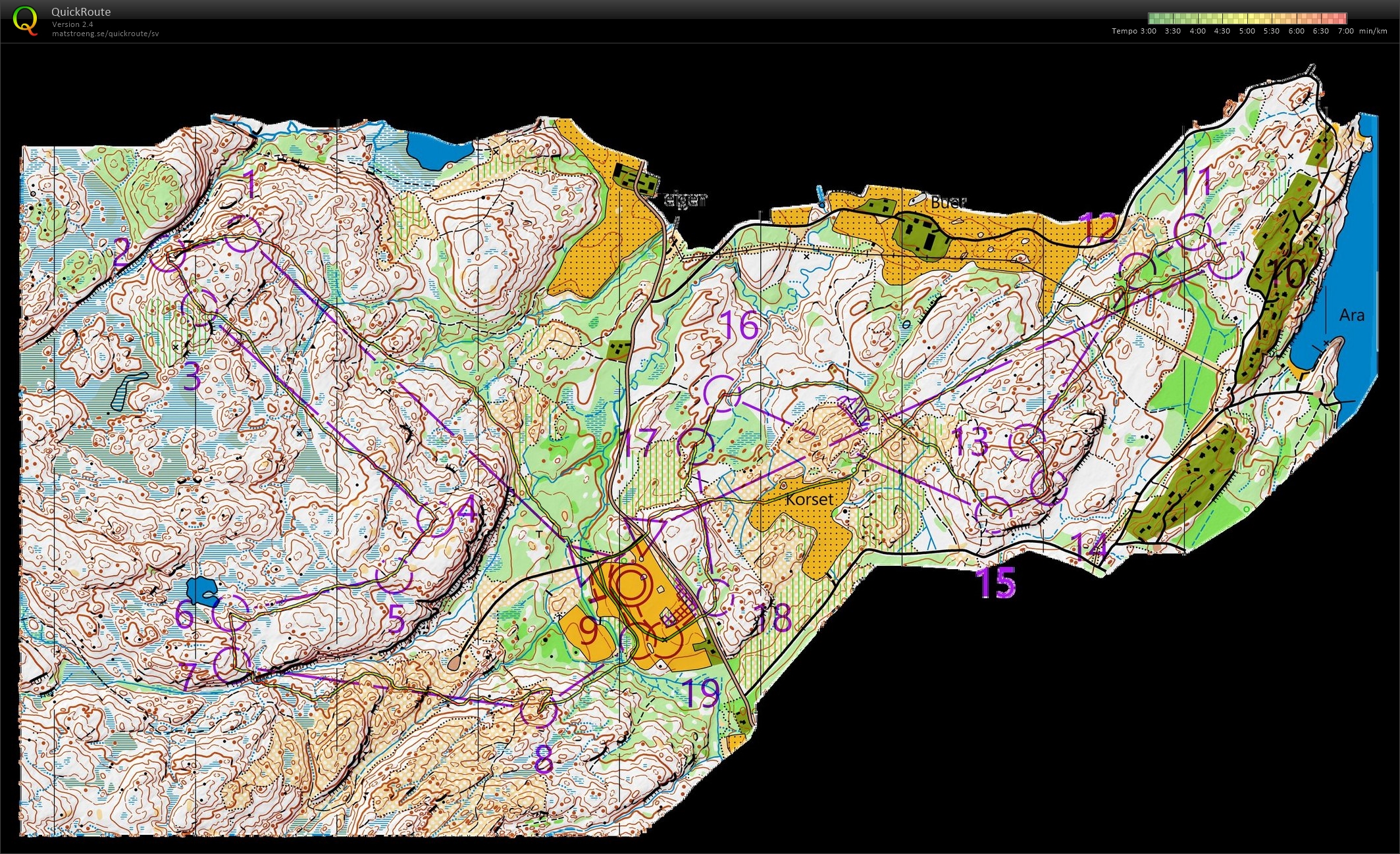Image resolution: width=1400 pixels, height=854 pixels.
Task: Click the min/km unit label
Action: tap(1372, 31)
